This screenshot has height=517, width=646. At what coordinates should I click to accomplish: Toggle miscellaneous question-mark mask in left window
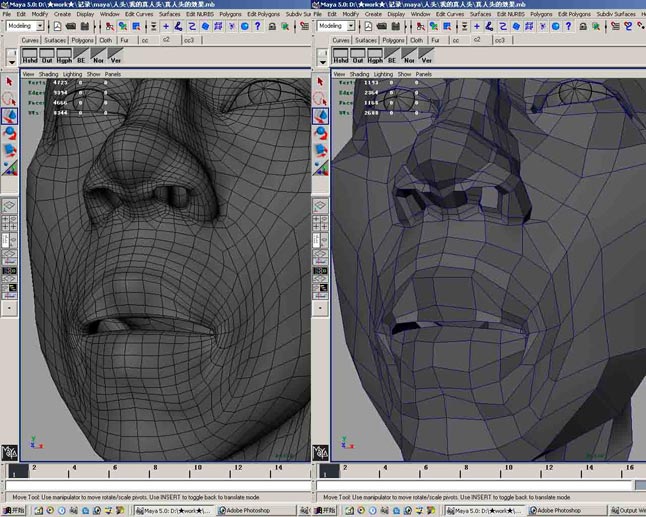tap(258, 26)
